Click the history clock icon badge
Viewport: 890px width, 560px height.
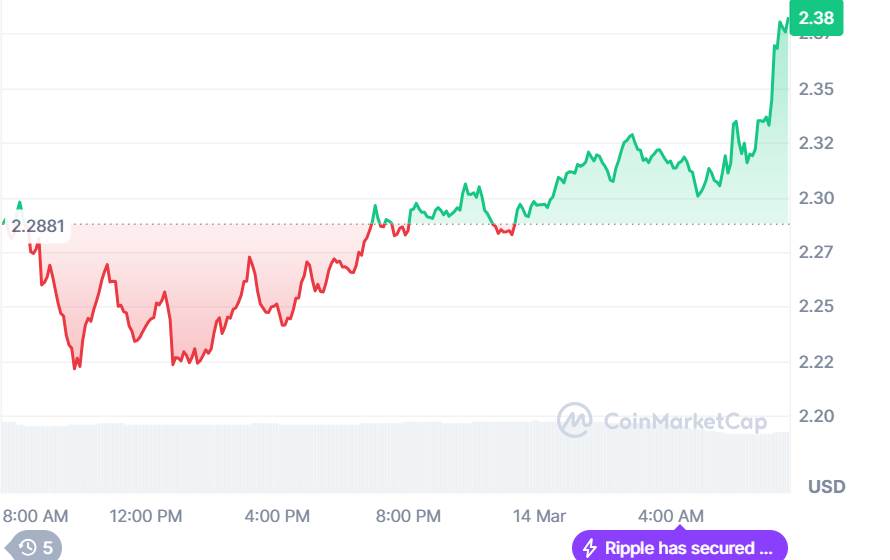pyautogui.click(x=29, y=547)
